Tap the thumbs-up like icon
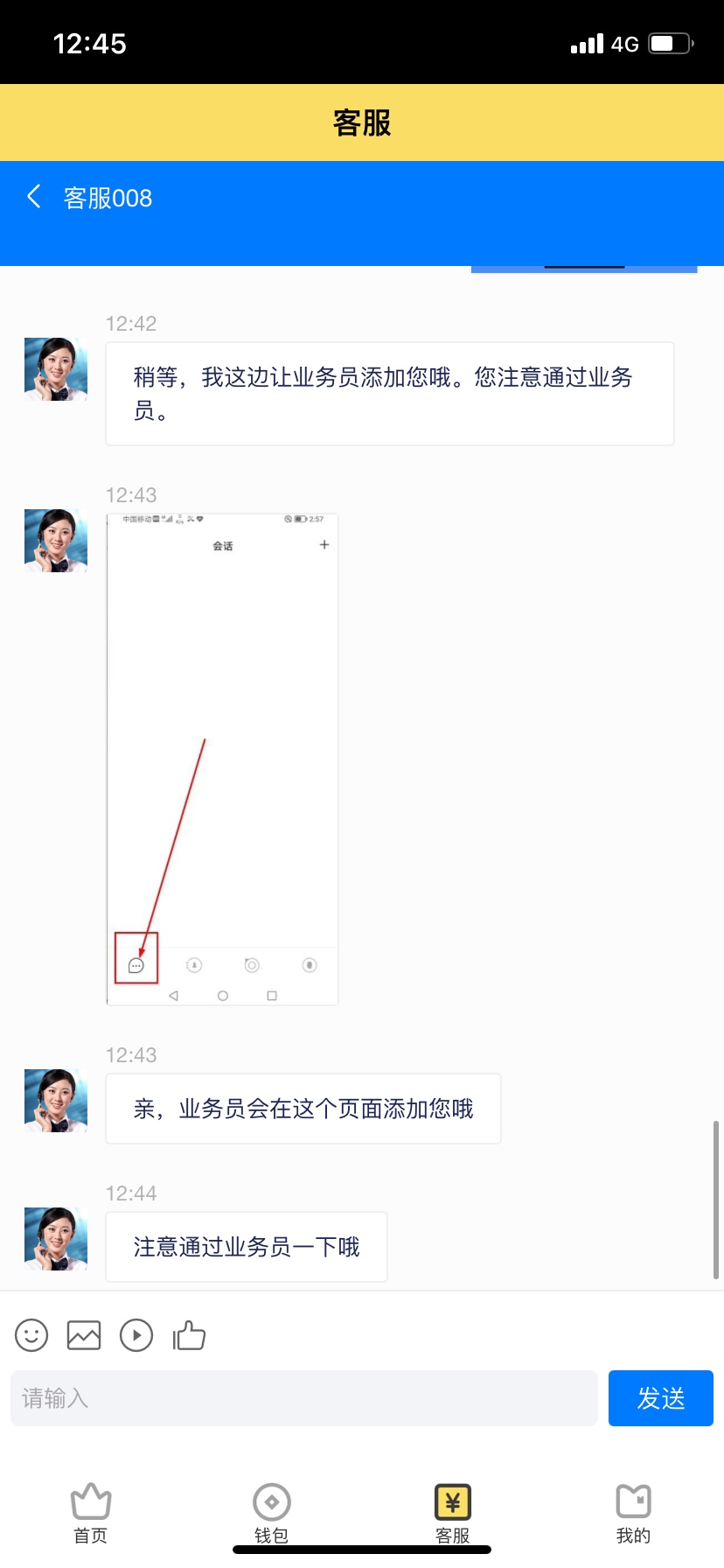 (x=189, y=1335)
